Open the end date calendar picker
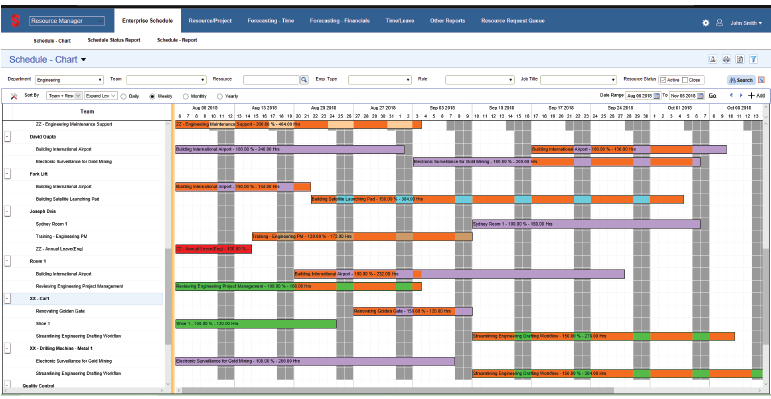 (x=701, y=96)
